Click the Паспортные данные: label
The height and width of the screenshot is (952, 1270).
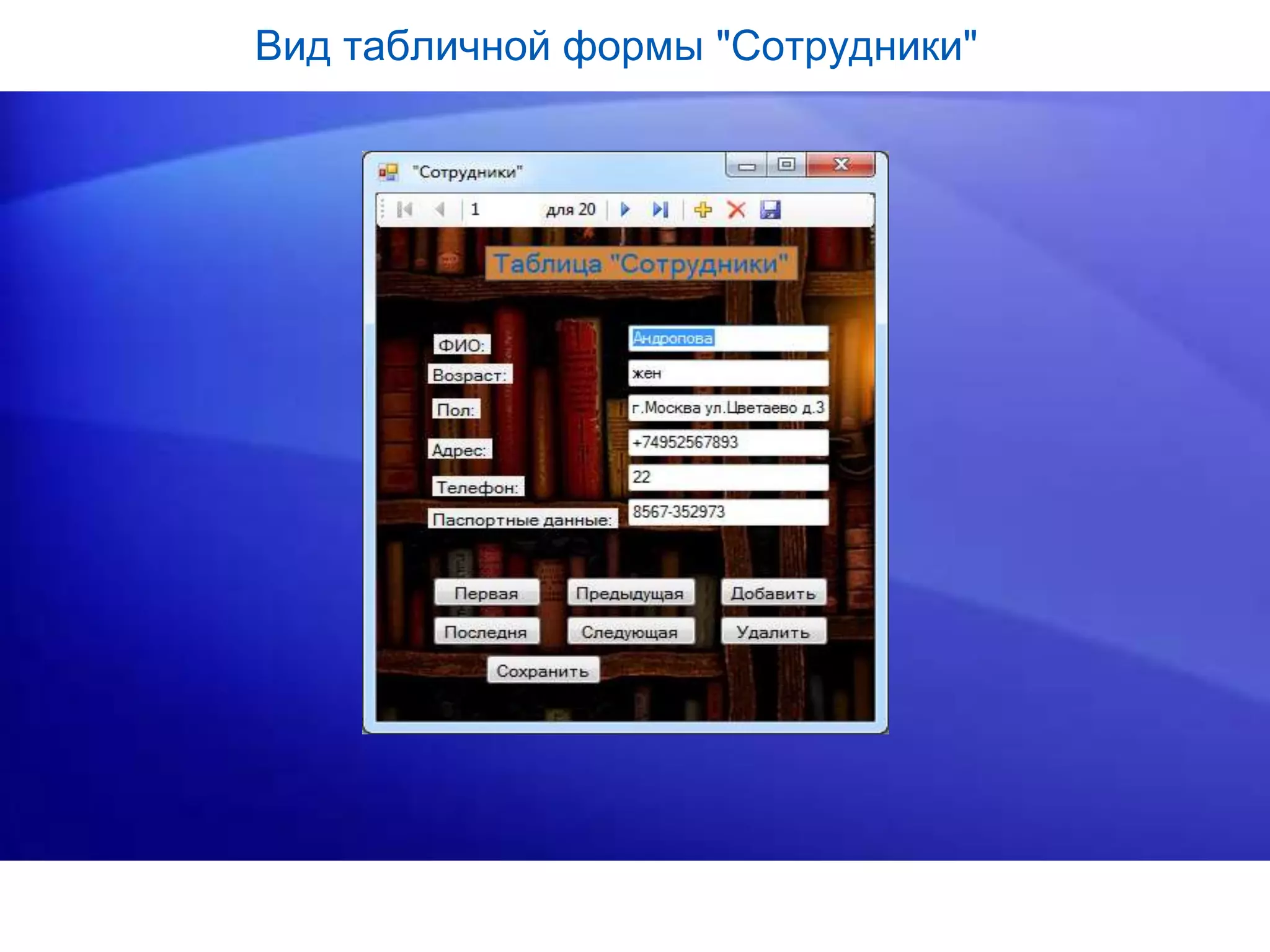coord(523,519)
